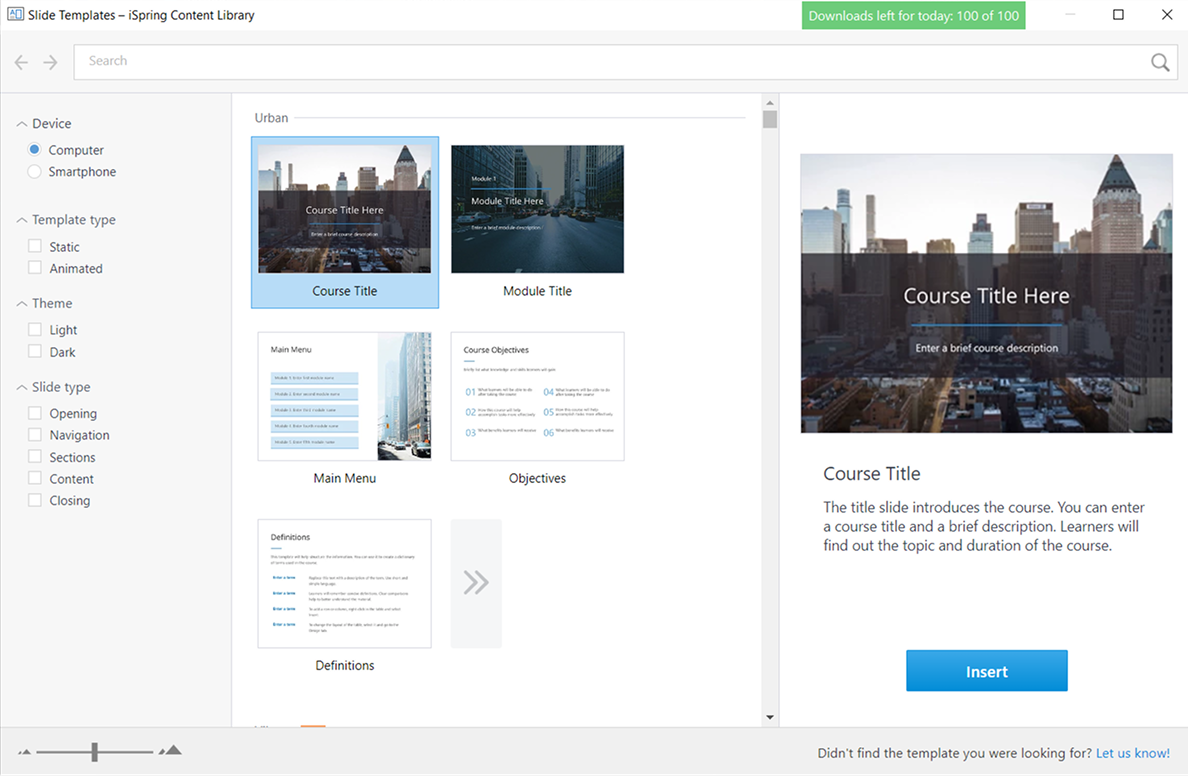Click the small thumbnails zoom-out icon
The image size is (1188, 776).
[24, 752]
